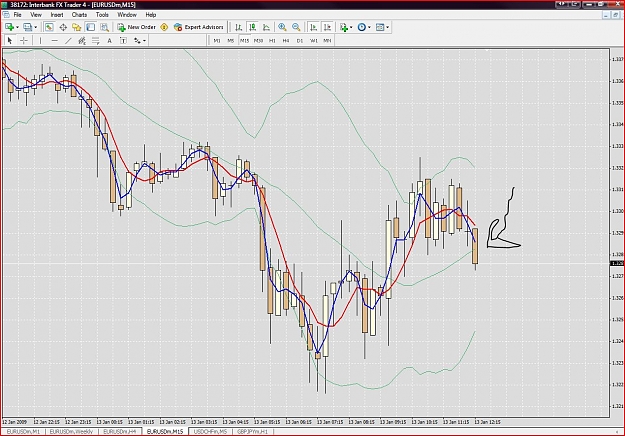The image size is (625, 436).
Task: Open the Profiles toolbar icon
Action: [x=28, y=27]
